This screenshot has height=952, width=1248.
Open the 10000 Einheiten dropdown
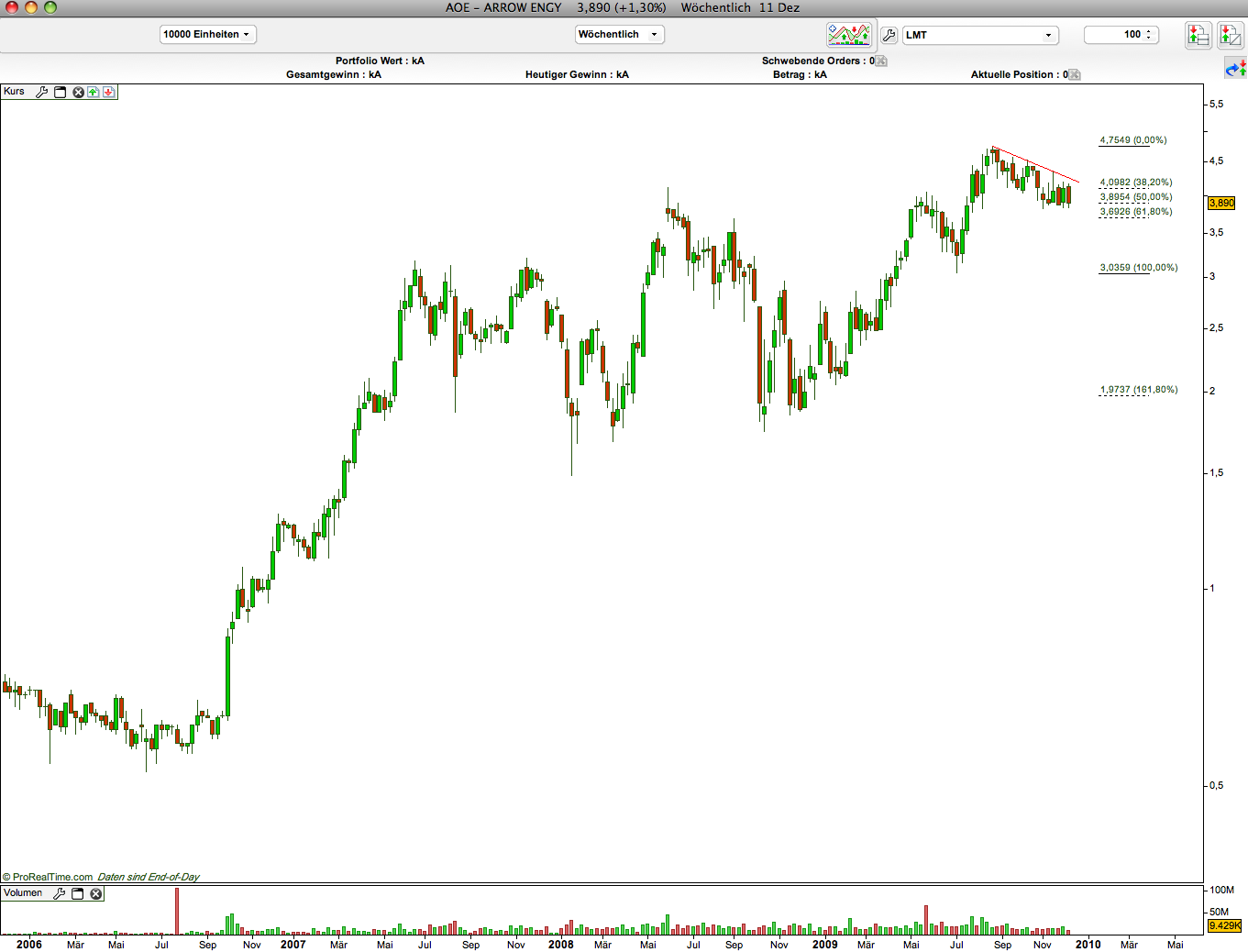208,35
